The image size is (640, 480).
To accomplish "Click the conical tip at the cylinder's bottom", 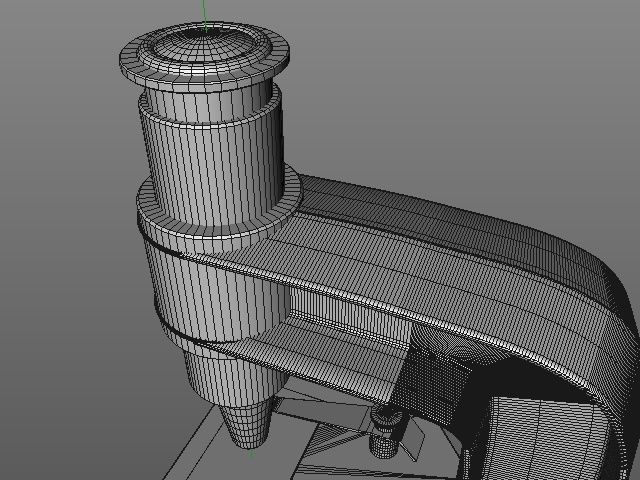I will tap(245, 425).
